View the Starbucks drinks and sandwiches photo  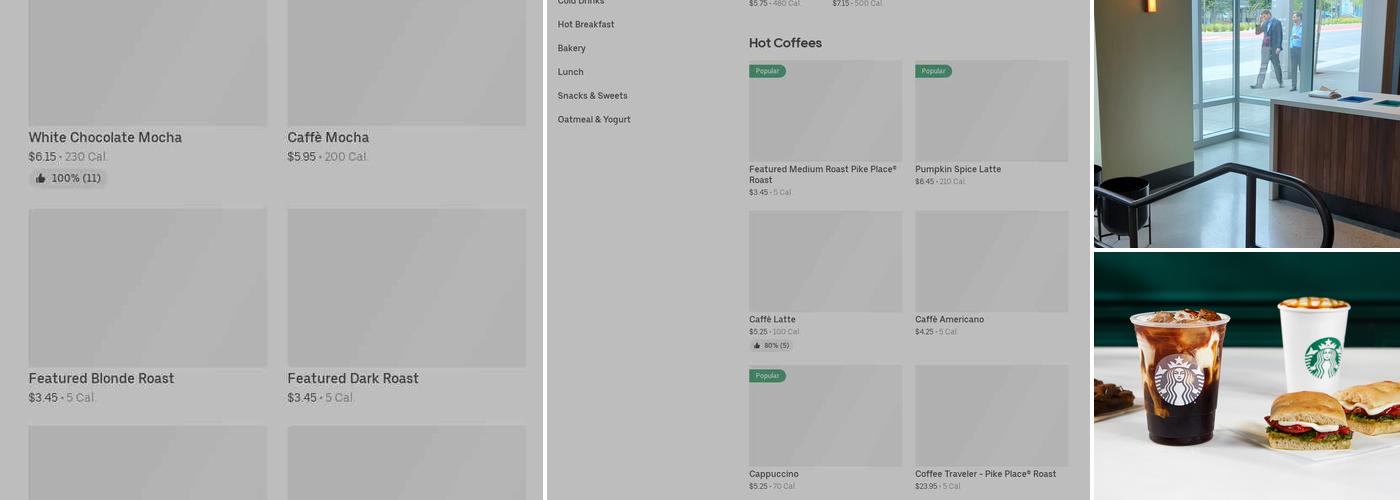1247,376
